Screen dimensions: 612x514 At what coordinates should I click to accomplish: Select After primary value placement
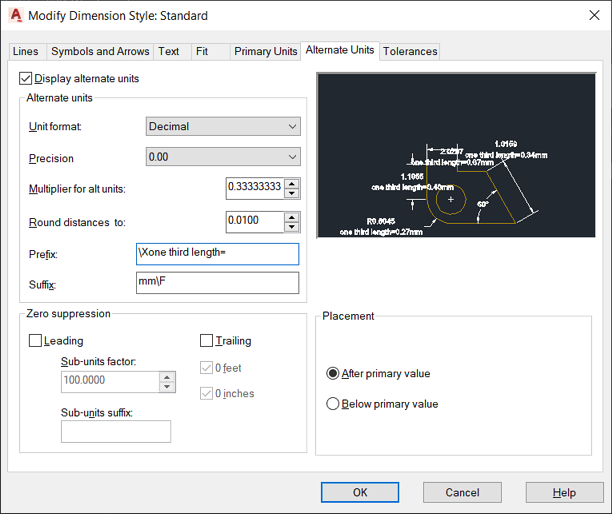(x=334, y=373)
